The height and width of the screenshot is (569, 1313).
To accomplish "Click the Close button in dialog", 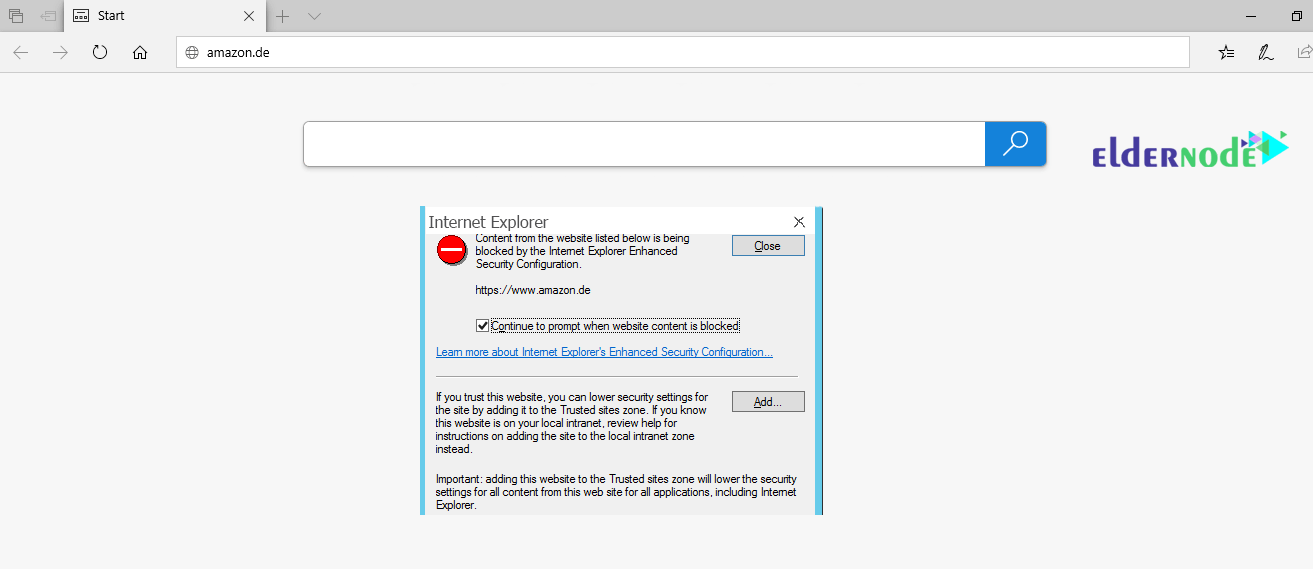I will pos(768,246).
